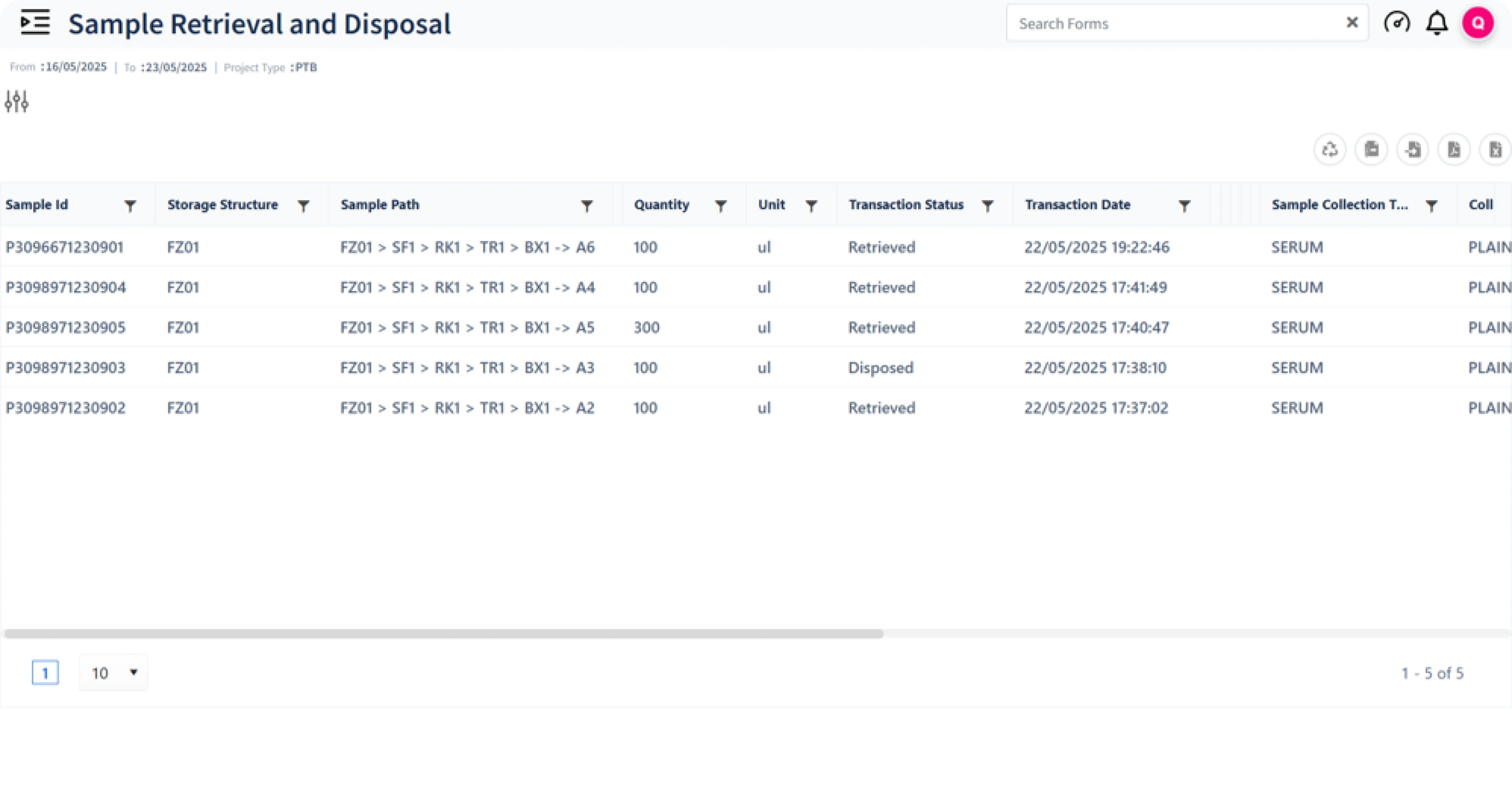The width and height of the screenshot is (1512, 799).
Task: Click transaction date 22/05/2025 17:38:10
Action: (x=1095, y=367)
